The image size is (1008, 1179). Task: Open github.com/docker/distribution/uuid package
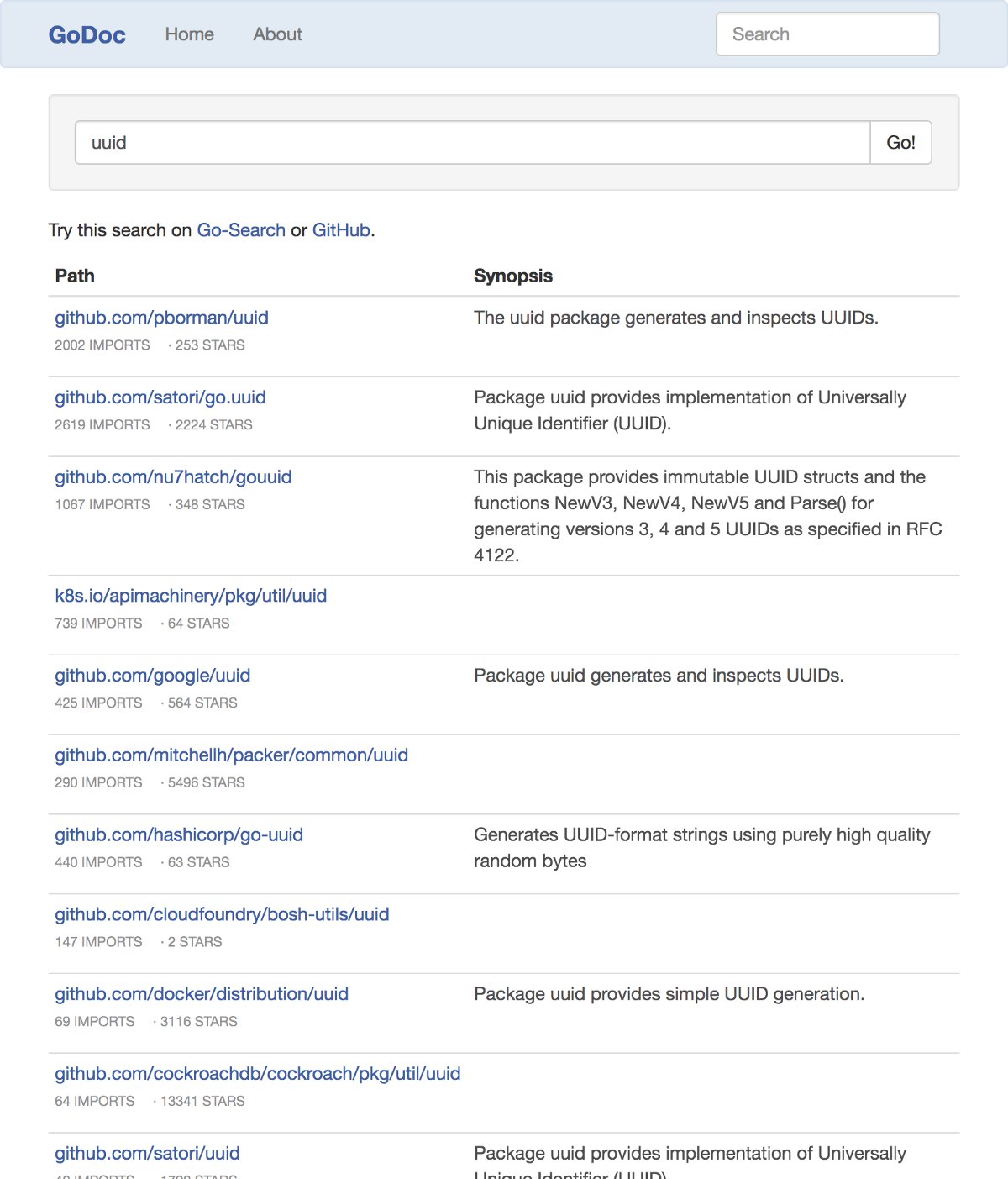coord(202,994)
